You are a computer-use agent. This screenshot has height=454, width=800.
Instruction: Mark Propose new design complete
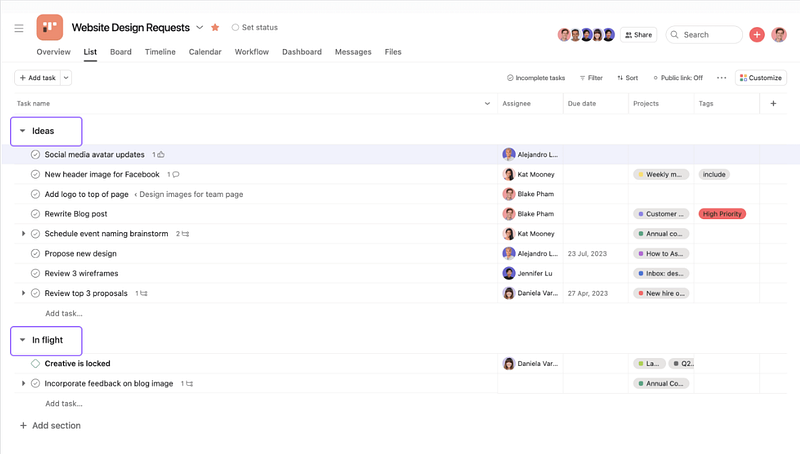[35, 254]
